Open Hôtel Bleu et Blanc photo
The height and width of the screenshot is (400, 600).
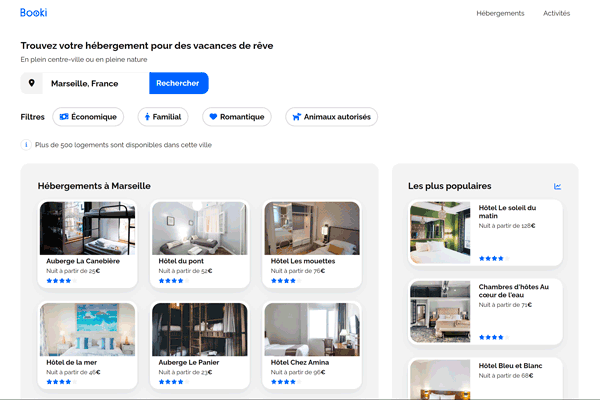[440, 379]
